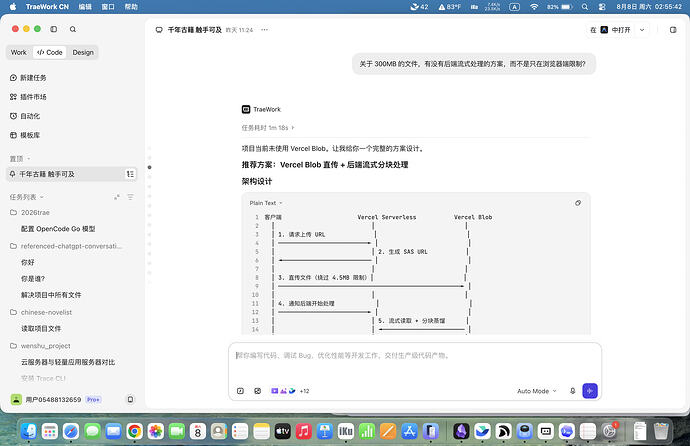Expand the referenced-chatgpt-conversati... folder
The image size is (690, 446).
66,246
